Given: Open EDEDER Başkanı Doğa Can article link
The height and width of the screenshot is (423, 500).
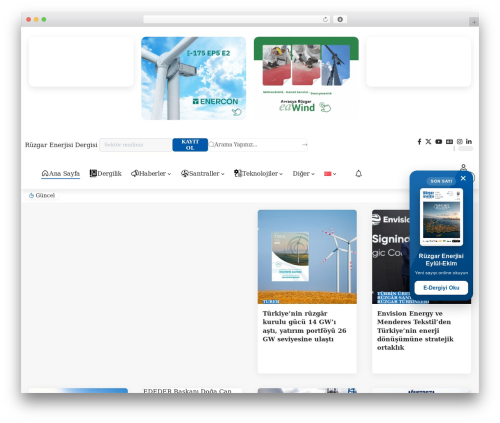Looking at the screenshot, I should [x=187, y=391].
